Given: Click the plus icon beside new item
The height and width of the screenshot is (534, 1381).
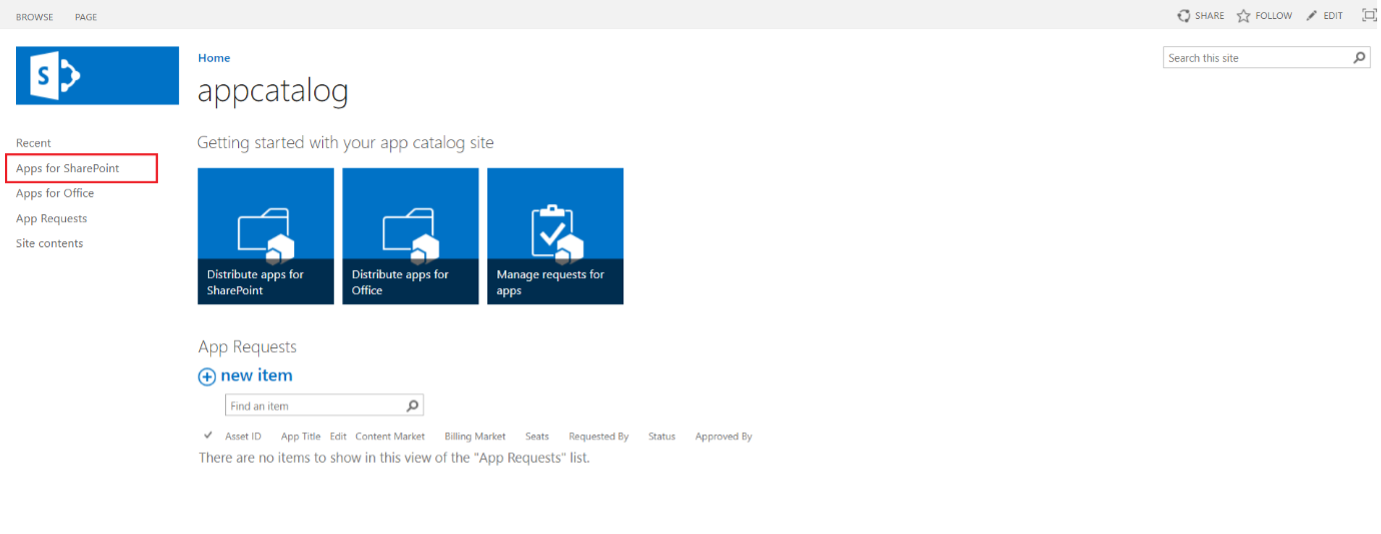Looking at the screenshot, I should (x=207, y=377).
